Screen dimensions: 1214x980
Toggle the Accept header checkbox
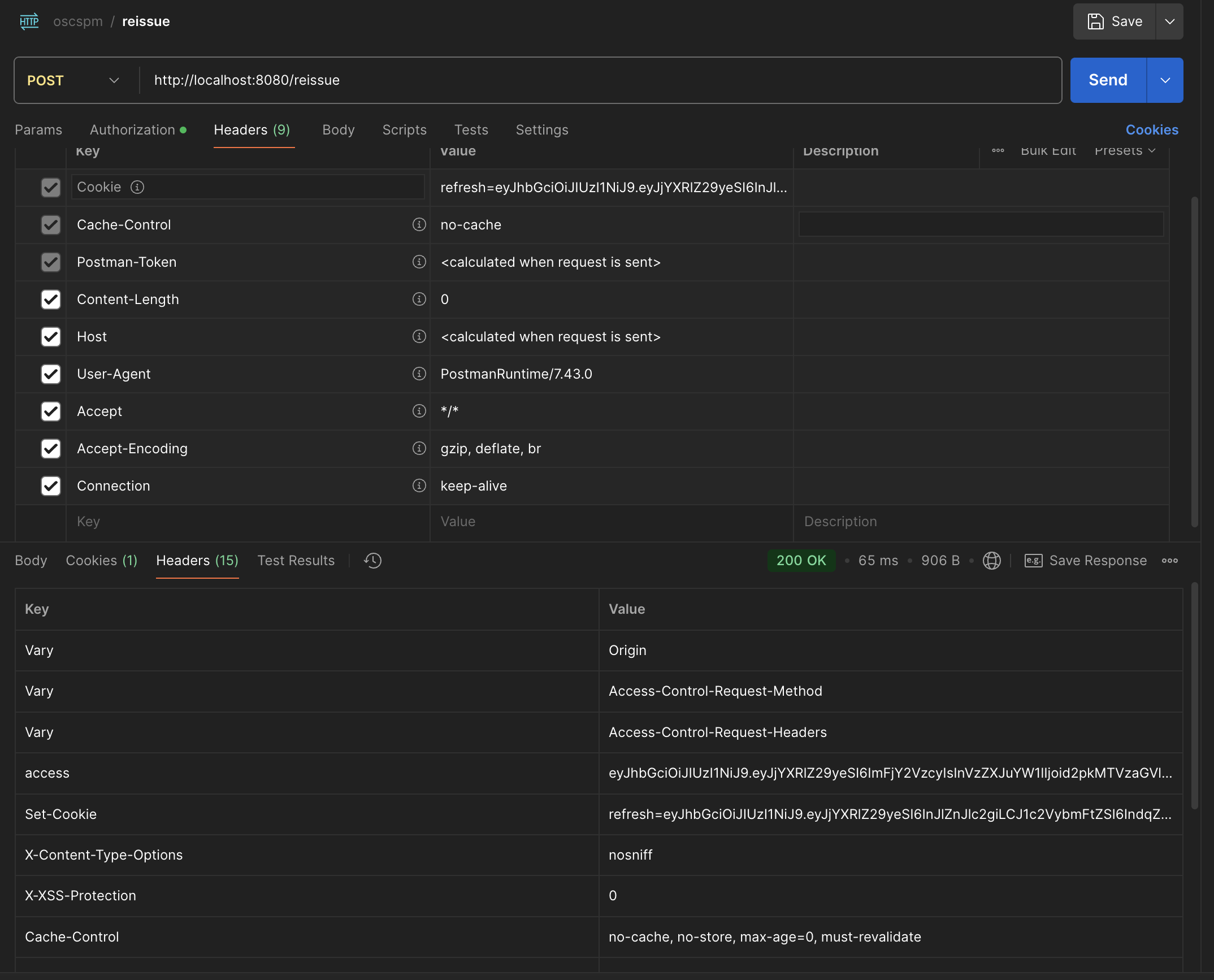click(51, 411)
